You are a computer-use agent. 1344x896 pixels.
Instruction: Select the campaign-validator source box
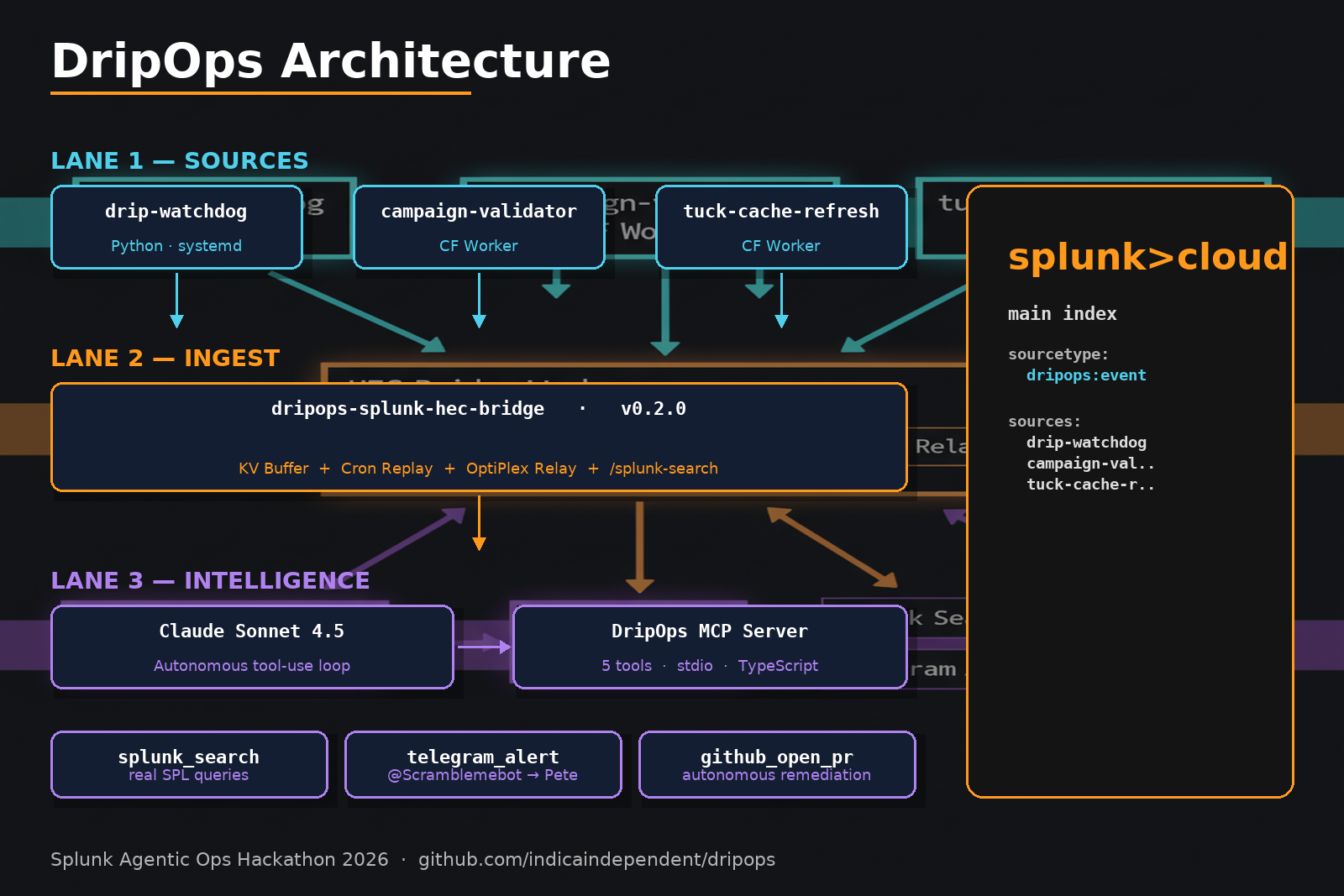click(x=479, y=228)
